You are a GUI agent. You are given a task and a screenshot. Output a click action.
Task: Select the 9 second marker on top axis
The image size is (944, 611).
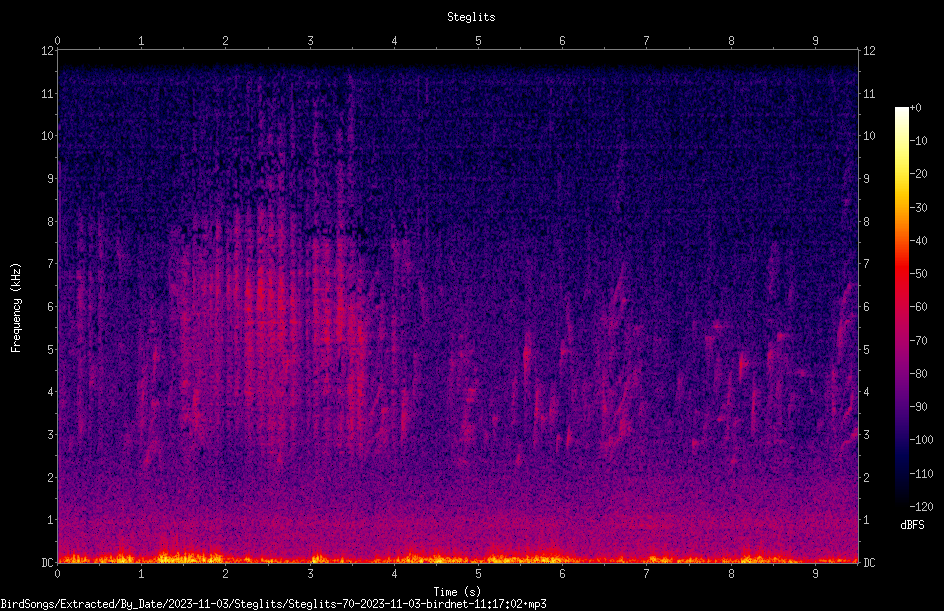(x=815, y=41)
